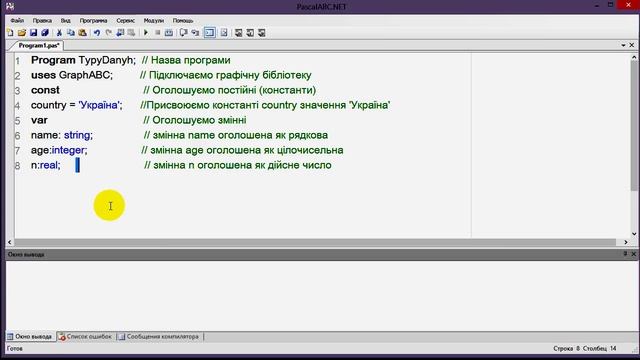Switch to the Сообщения компилятора tab
The image size is (640, 360).
(158, 337)
